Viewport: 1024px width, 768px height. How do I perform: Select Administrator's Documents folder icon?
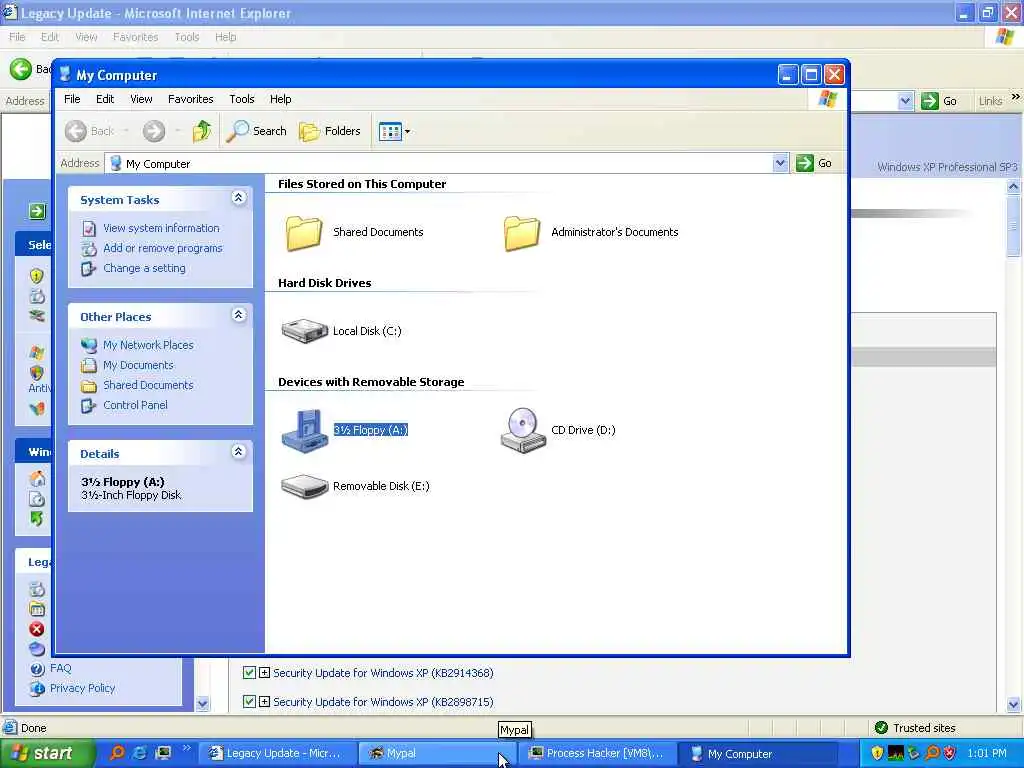(522, 232)
